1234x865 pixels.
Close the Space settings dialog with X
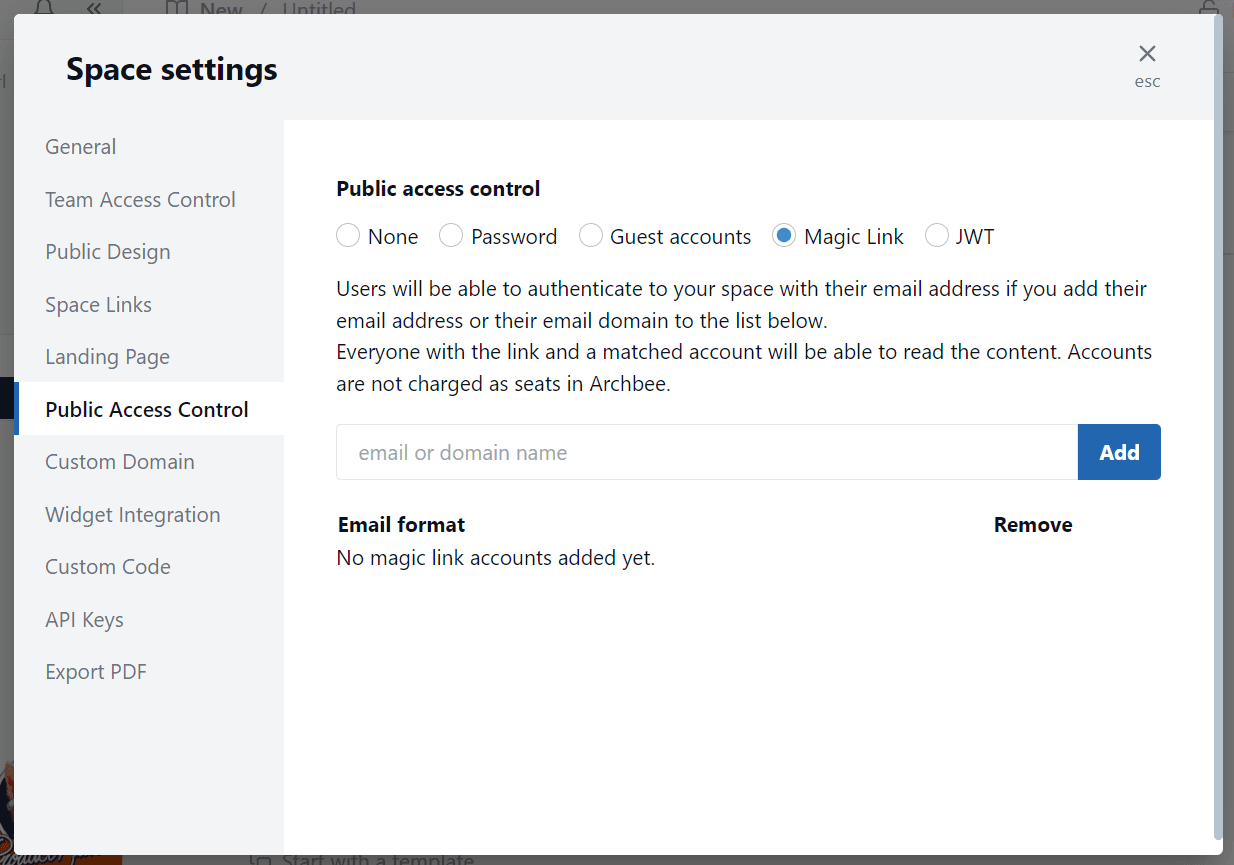1147,54
